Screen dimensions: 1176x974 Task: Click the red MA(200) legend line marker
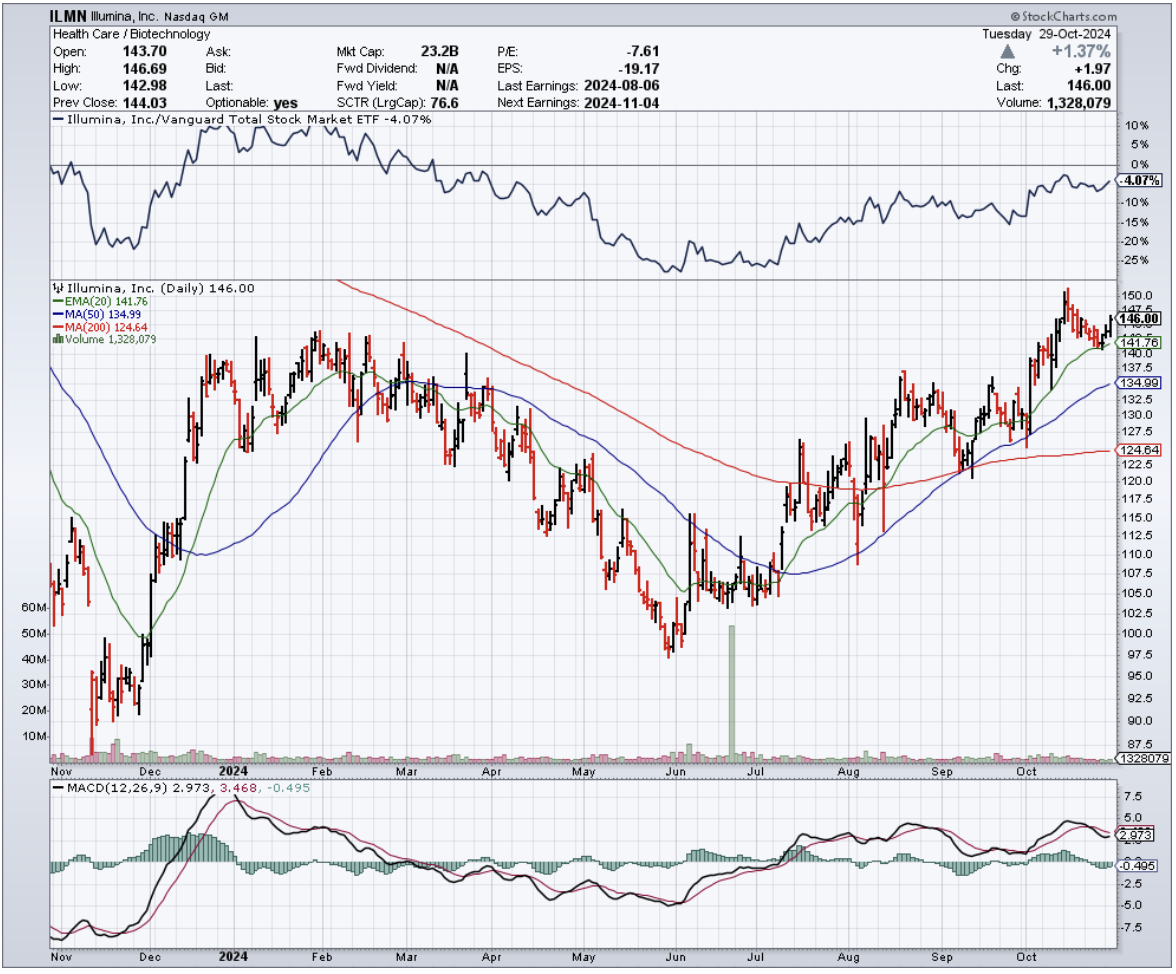(56, 326)
